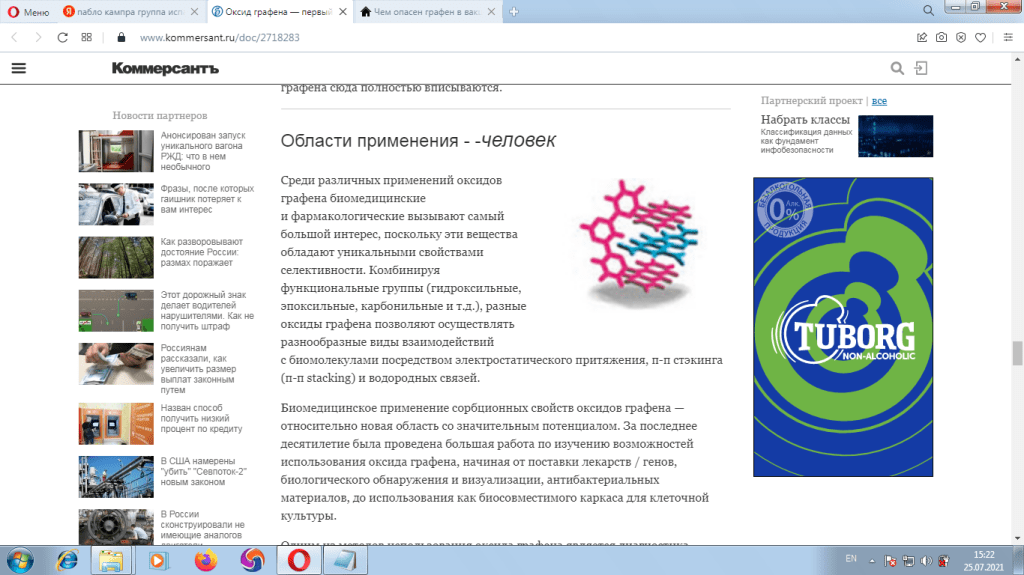This screenshot has width=1024, height=575.
Task: Open news 'Этот дорожный знак делает водителей'
Action: point(207,310)
